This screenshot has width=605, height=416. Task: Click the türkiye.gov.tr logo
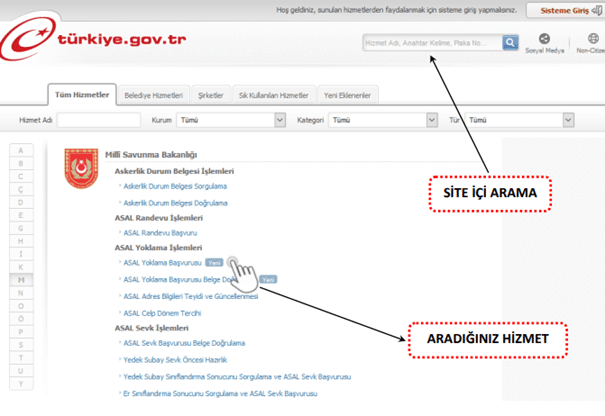[93, 39]
